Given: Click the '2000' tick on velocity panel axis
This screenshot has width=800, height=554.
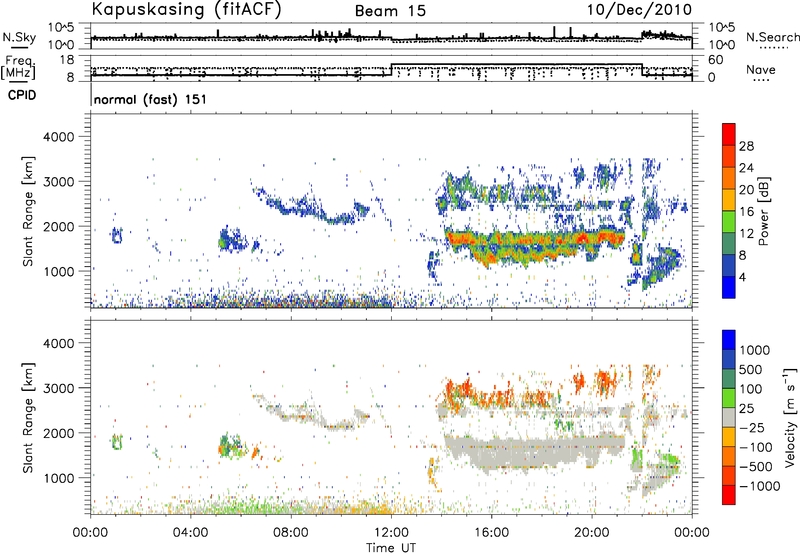Looking at the screenshot, I should click(x=58, y=433).
